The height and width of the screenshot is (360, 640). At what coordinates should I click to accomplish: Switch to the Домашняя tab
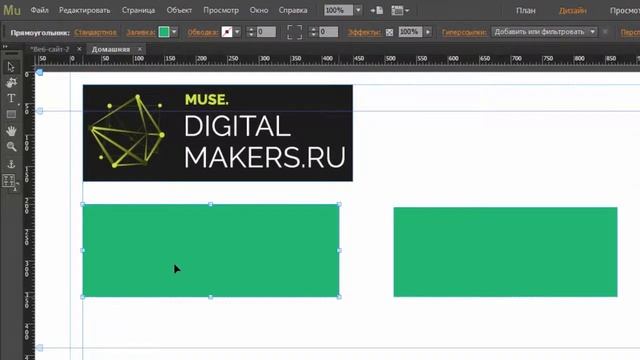coord(111,49)
